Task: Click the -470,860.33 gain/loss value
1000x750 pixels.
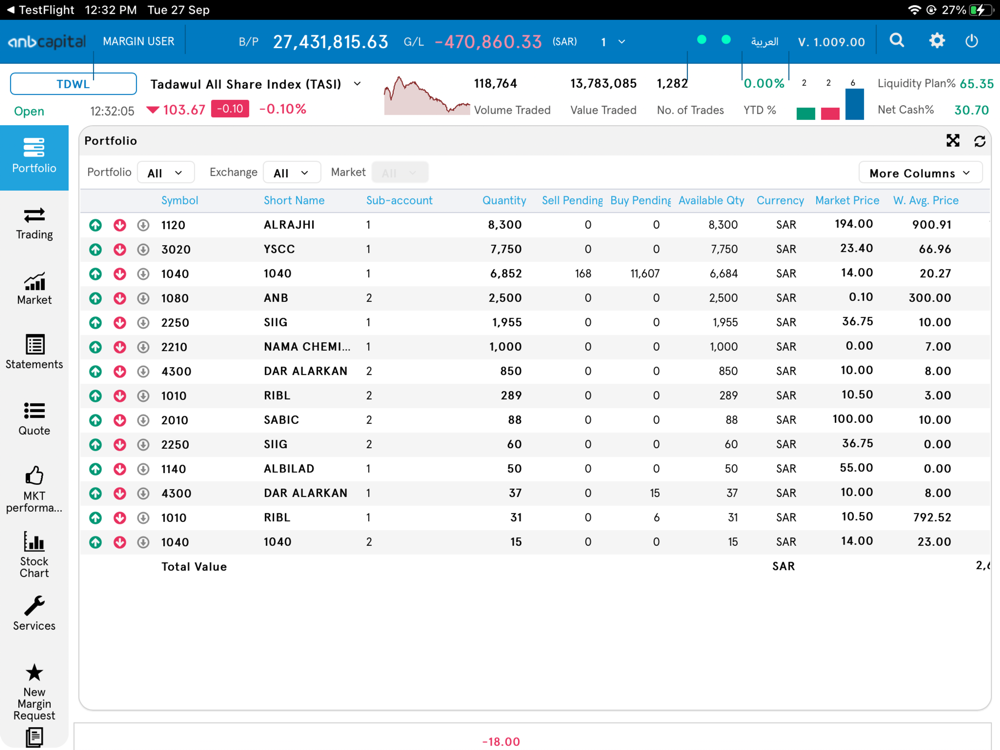Action: point(488,42)
